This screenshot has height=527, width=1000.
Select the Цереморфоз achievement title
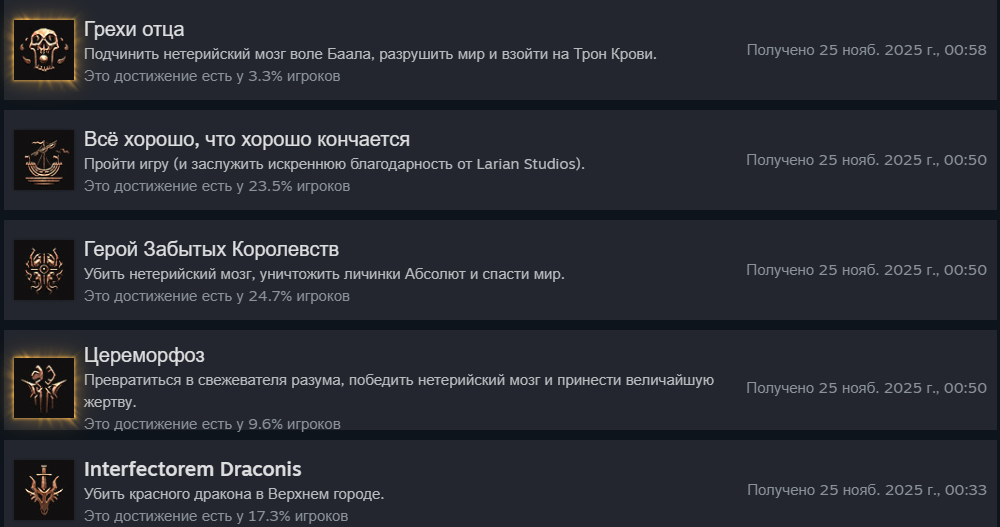click(x=144, y=356)
